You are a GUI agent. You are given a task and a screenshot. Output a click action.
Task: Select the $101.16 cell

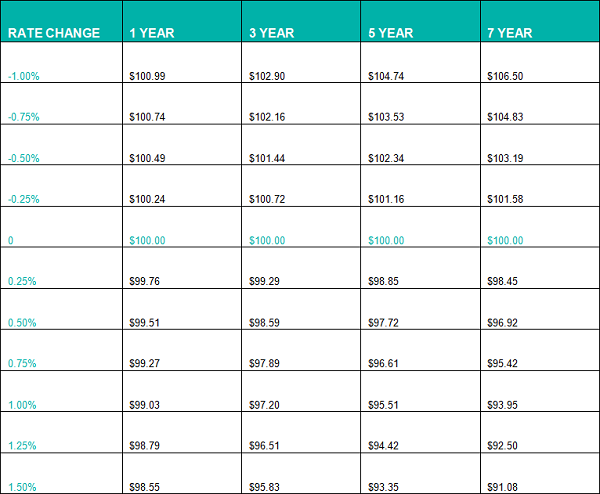pos(386,199)
